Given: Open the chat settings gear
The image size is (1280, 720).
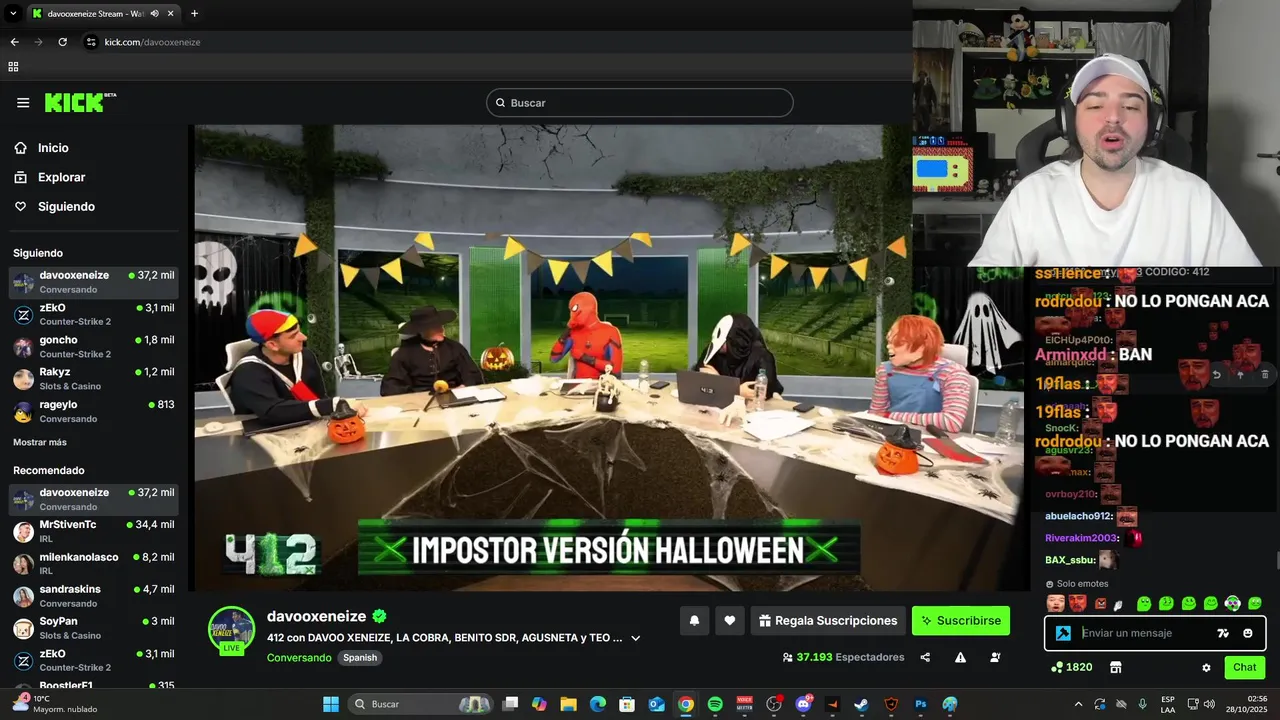Looking at the screenshot, I should click(1206, 667).
